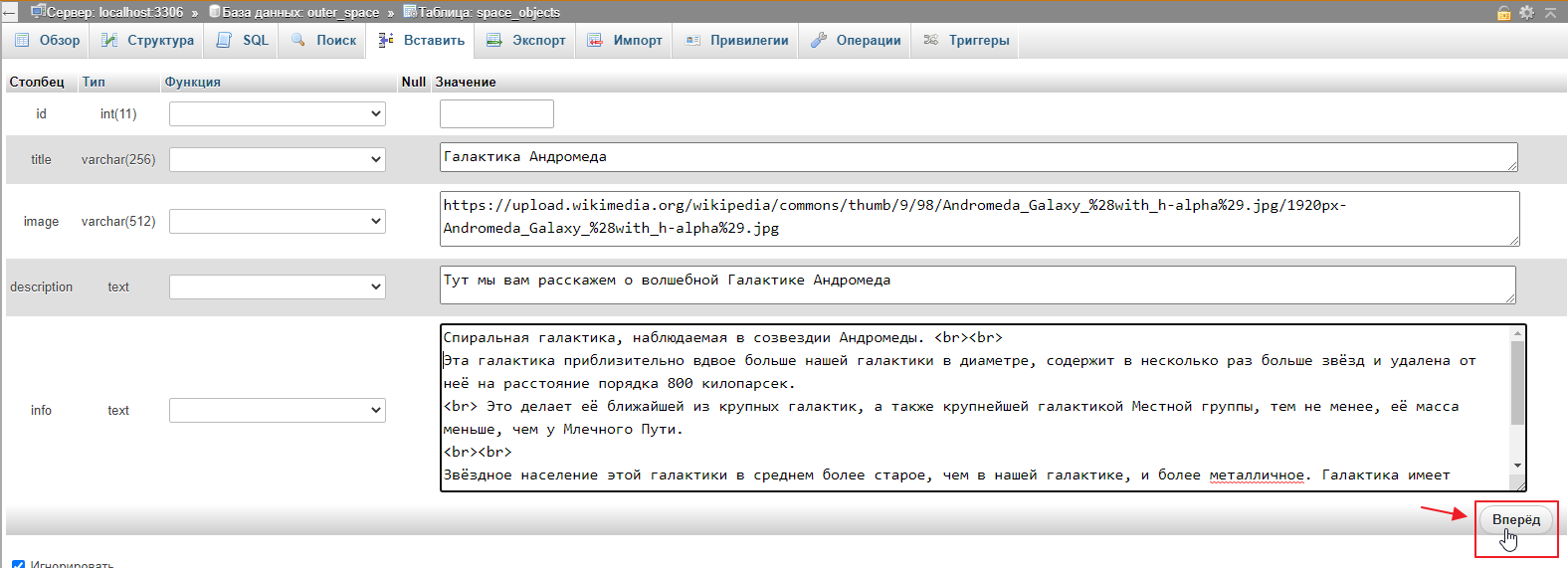Open the Операции tab

(856, 41)
